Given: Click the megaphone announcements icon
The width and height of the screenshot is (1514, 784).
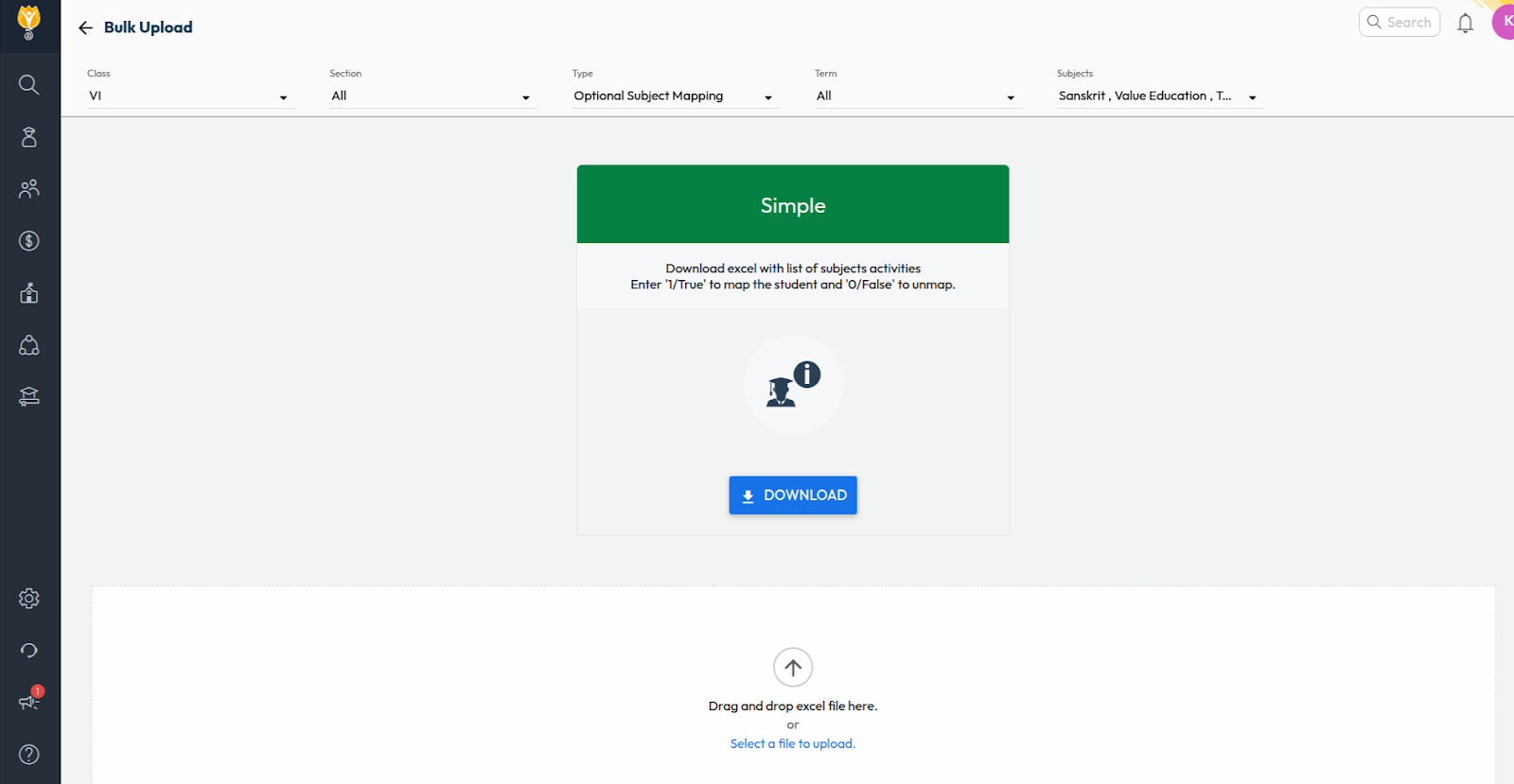Looking at the screenshot, I should [29, 701].
